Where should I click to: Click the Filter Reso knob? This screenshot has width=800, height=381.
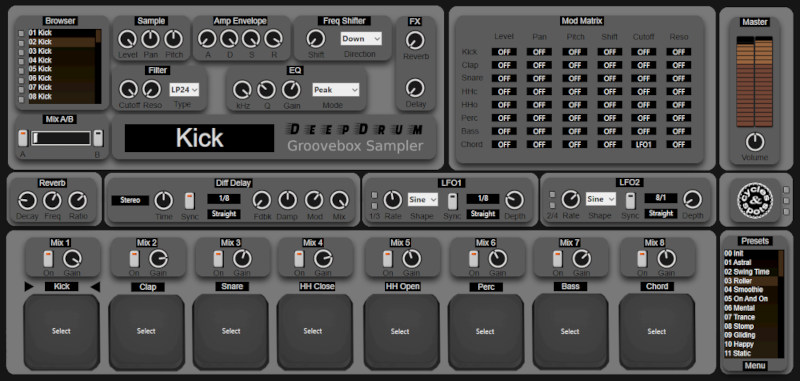coord(151,89)
